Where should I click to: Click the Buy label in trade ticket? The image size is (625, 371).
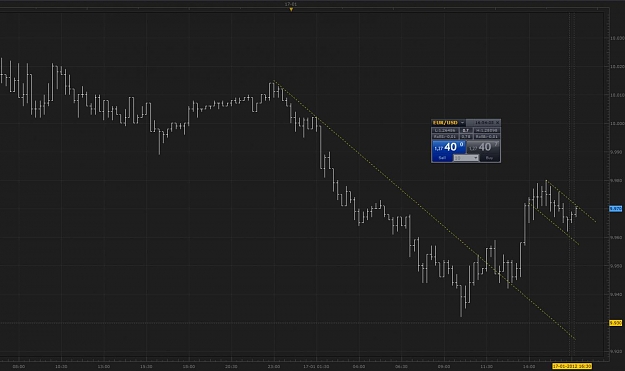[x=489, y=158]
